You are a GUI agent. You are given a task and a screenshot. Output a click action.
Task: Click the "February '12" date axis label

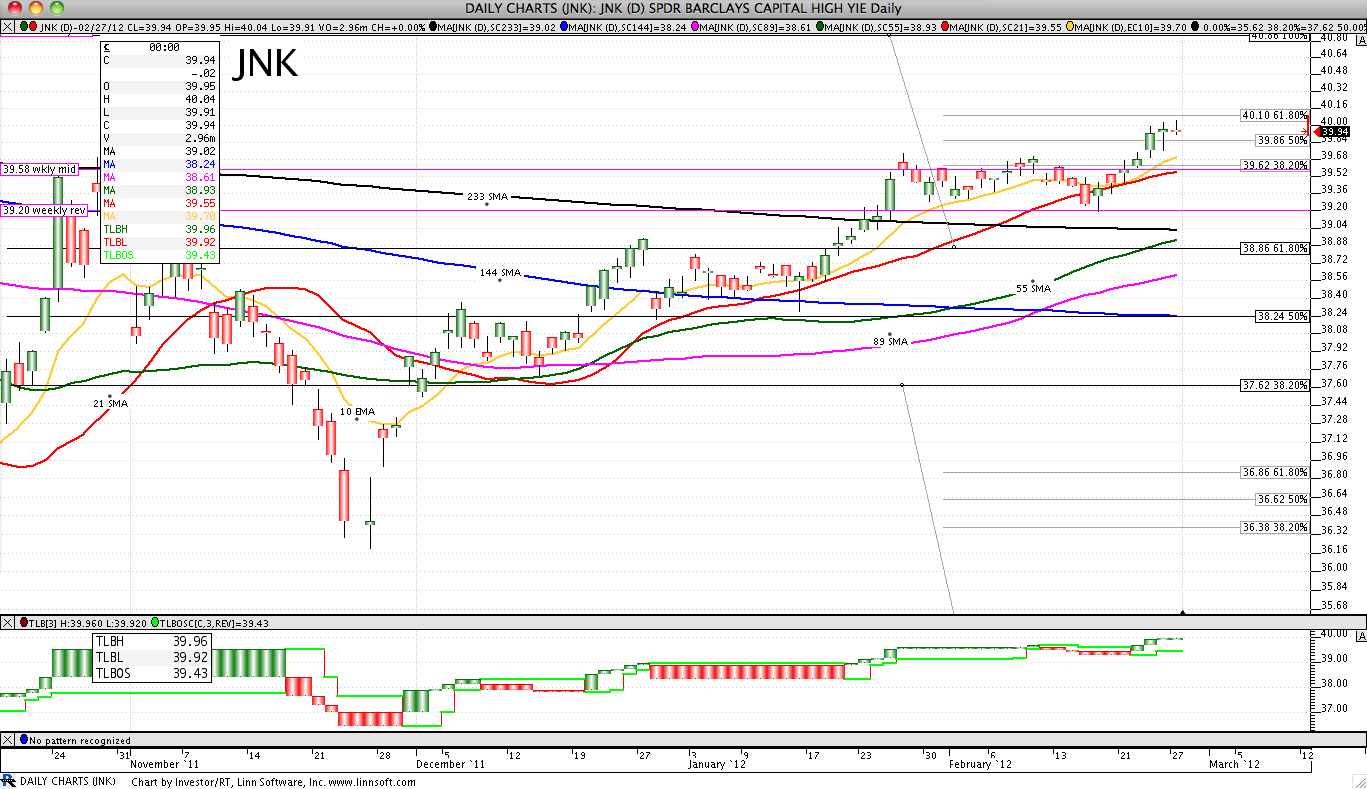coord(981,764)
